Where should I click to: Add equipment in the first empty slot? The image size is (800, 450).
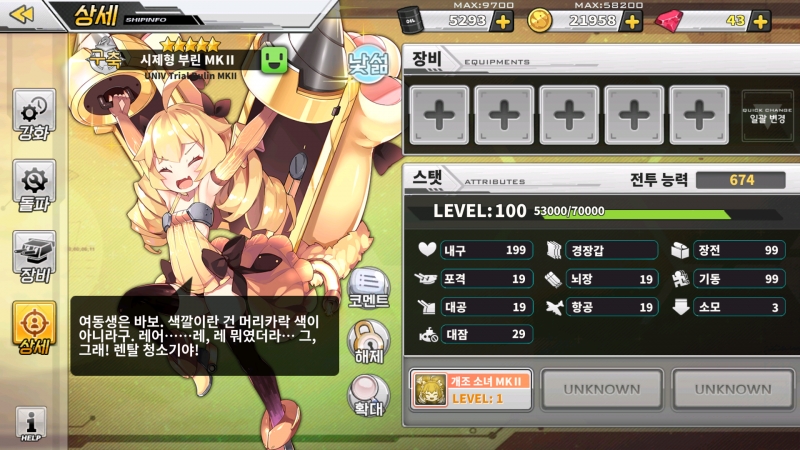439,115
